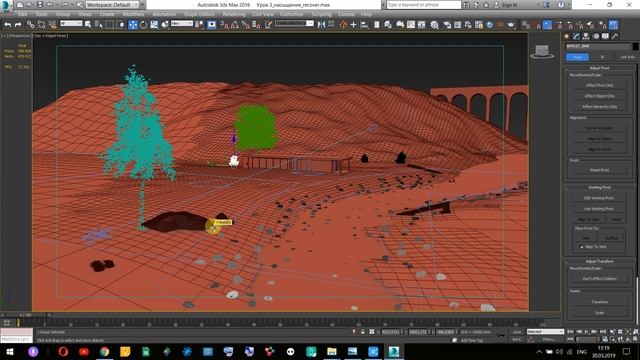The image size is (640, 360).
Task: Click the Center to Object button
Action: click(599, 128)
